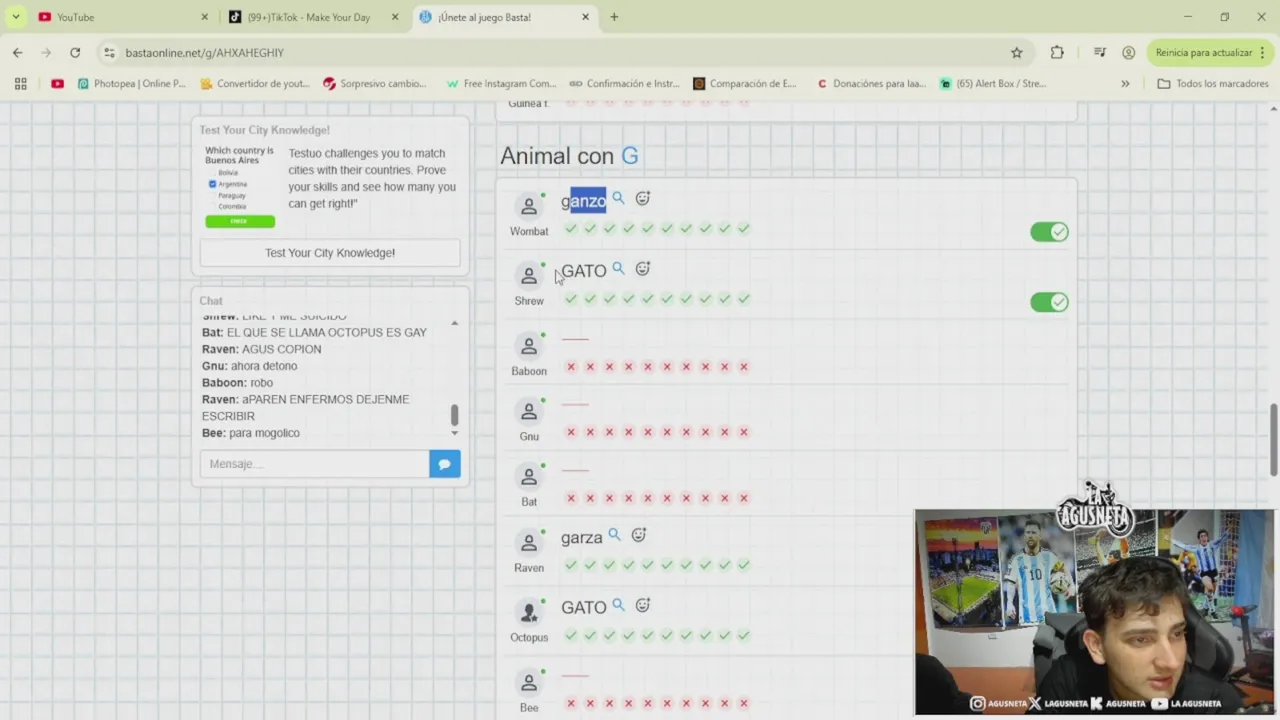Expand the tab search dropdown arrow
1280x720 pixels.
15,17
